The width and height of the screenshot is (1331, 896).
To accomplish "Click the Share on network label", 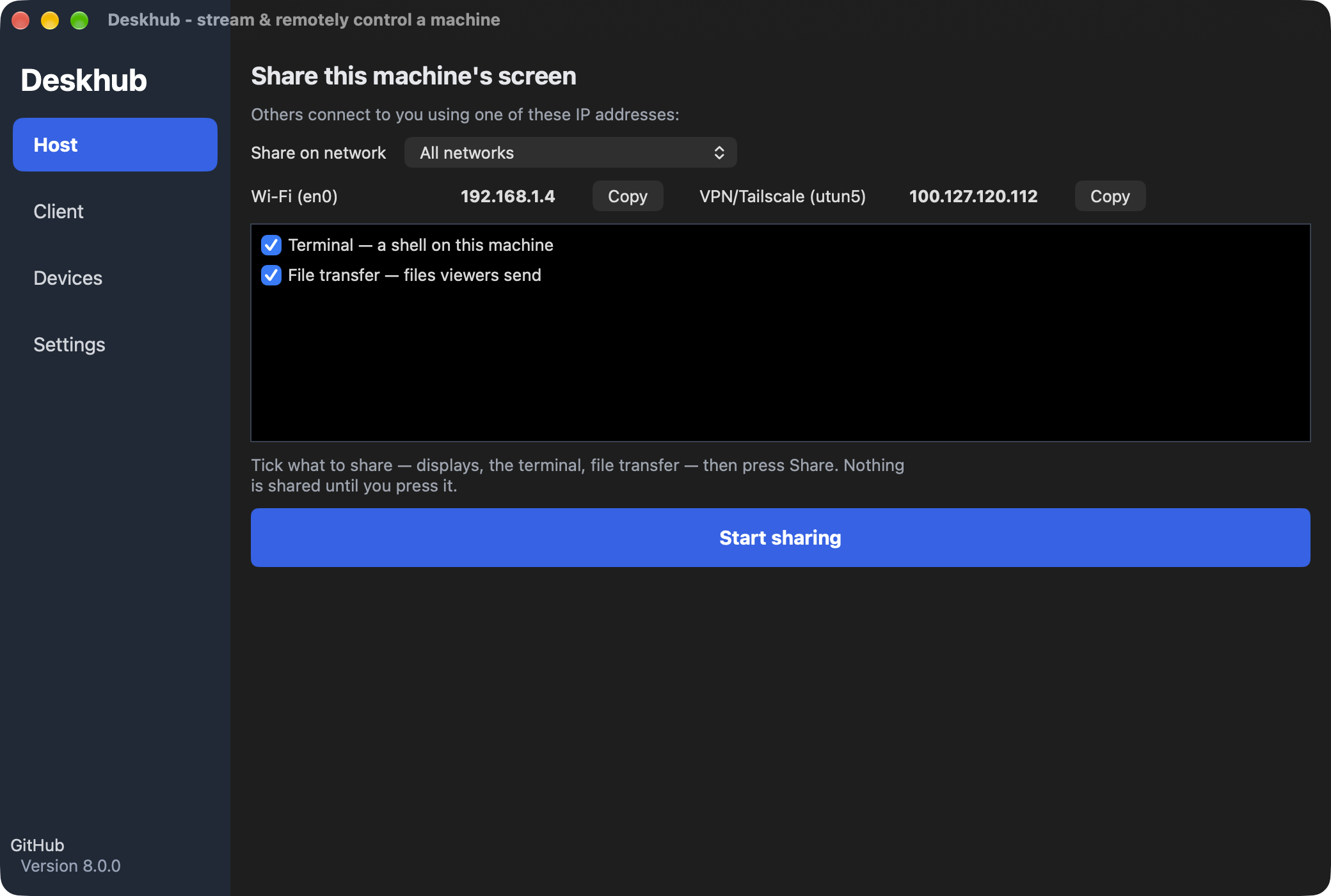I will [318, 152].
